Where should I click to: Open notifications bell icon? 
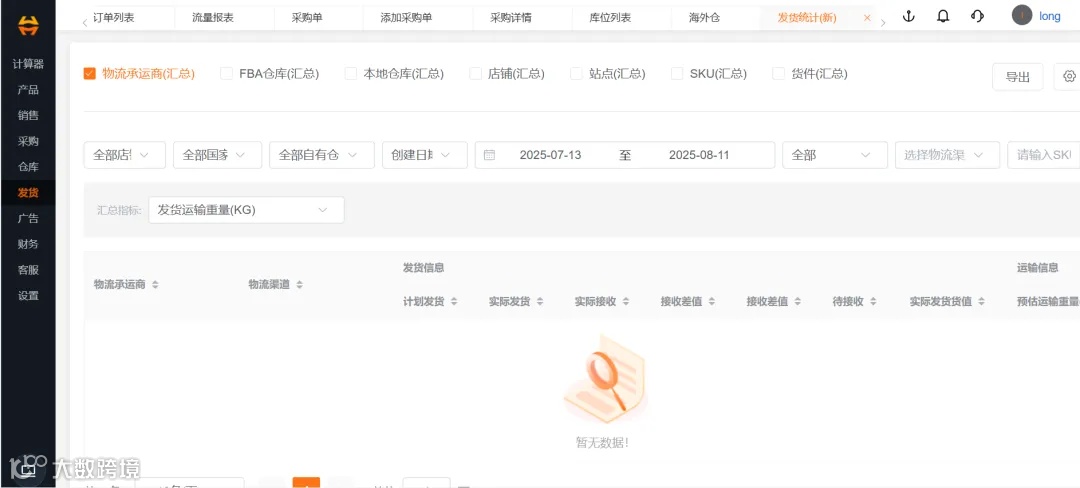click(943, 17)
